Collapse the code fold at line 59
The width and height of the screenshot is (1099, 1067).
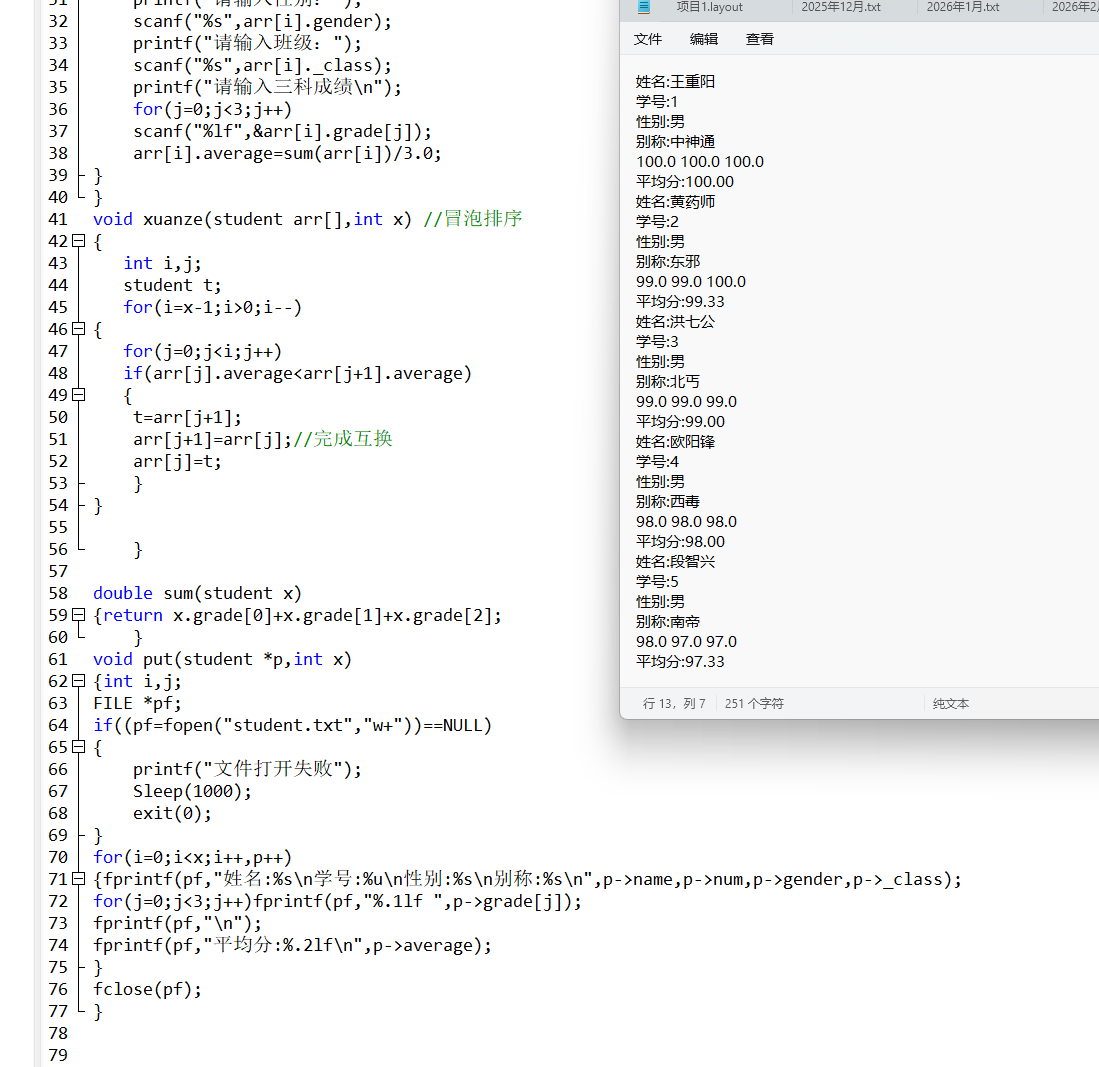pos(78,615)
